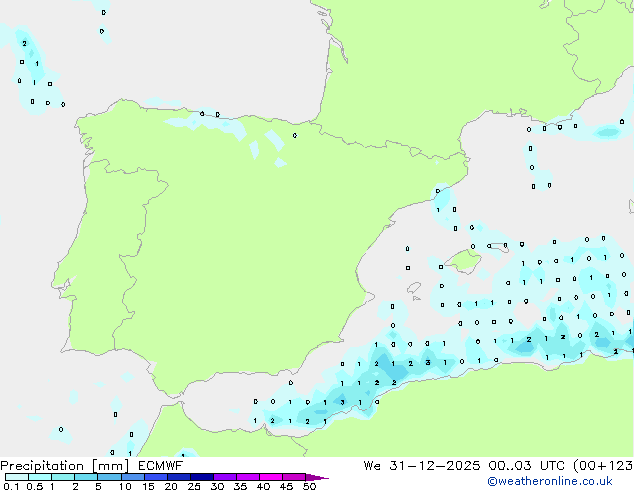
Task: Click the "We" weekday label
Action: pos(372,466)
